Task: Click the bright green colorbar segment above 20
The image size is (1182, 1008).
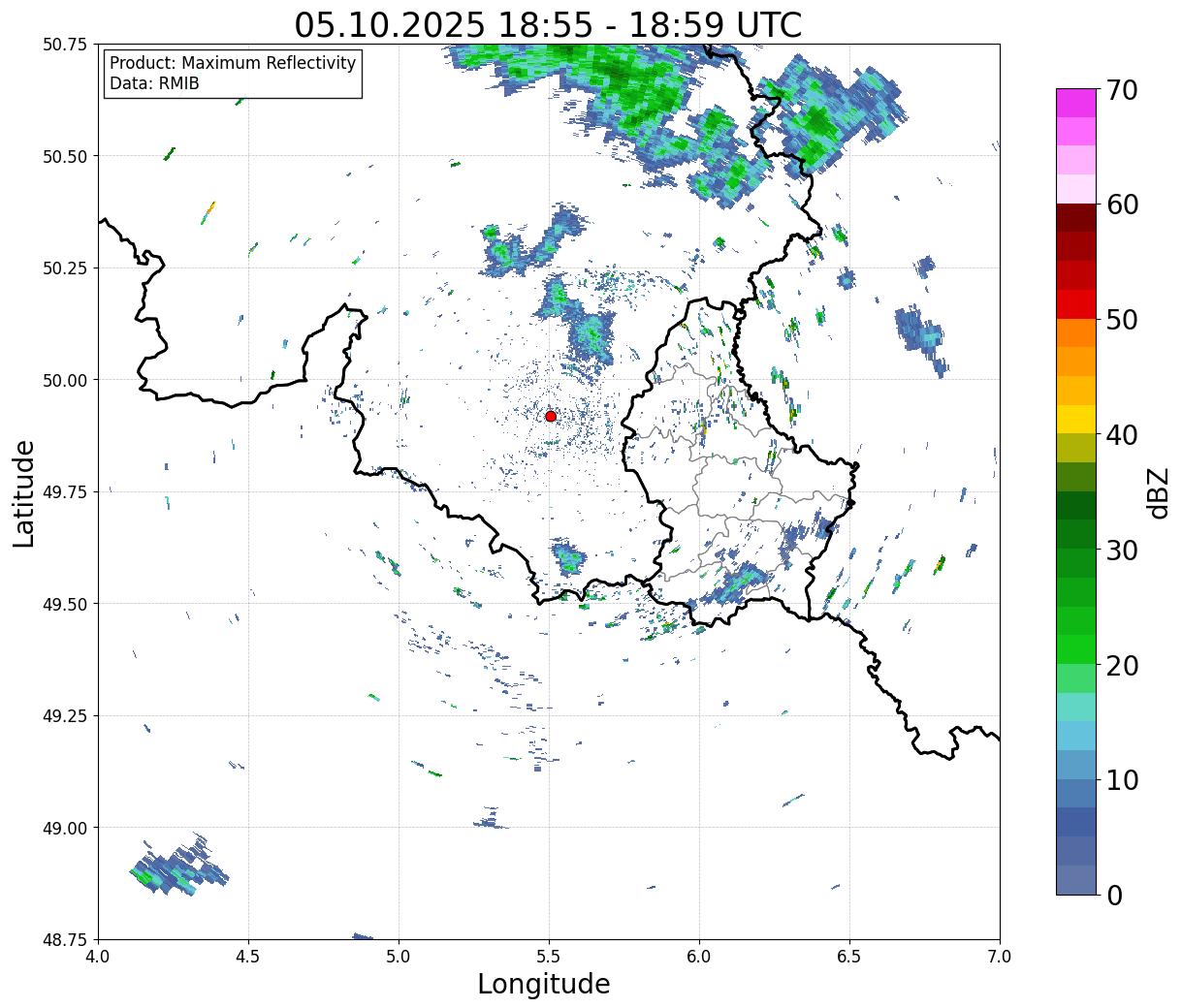Action: pos(1076,649)
